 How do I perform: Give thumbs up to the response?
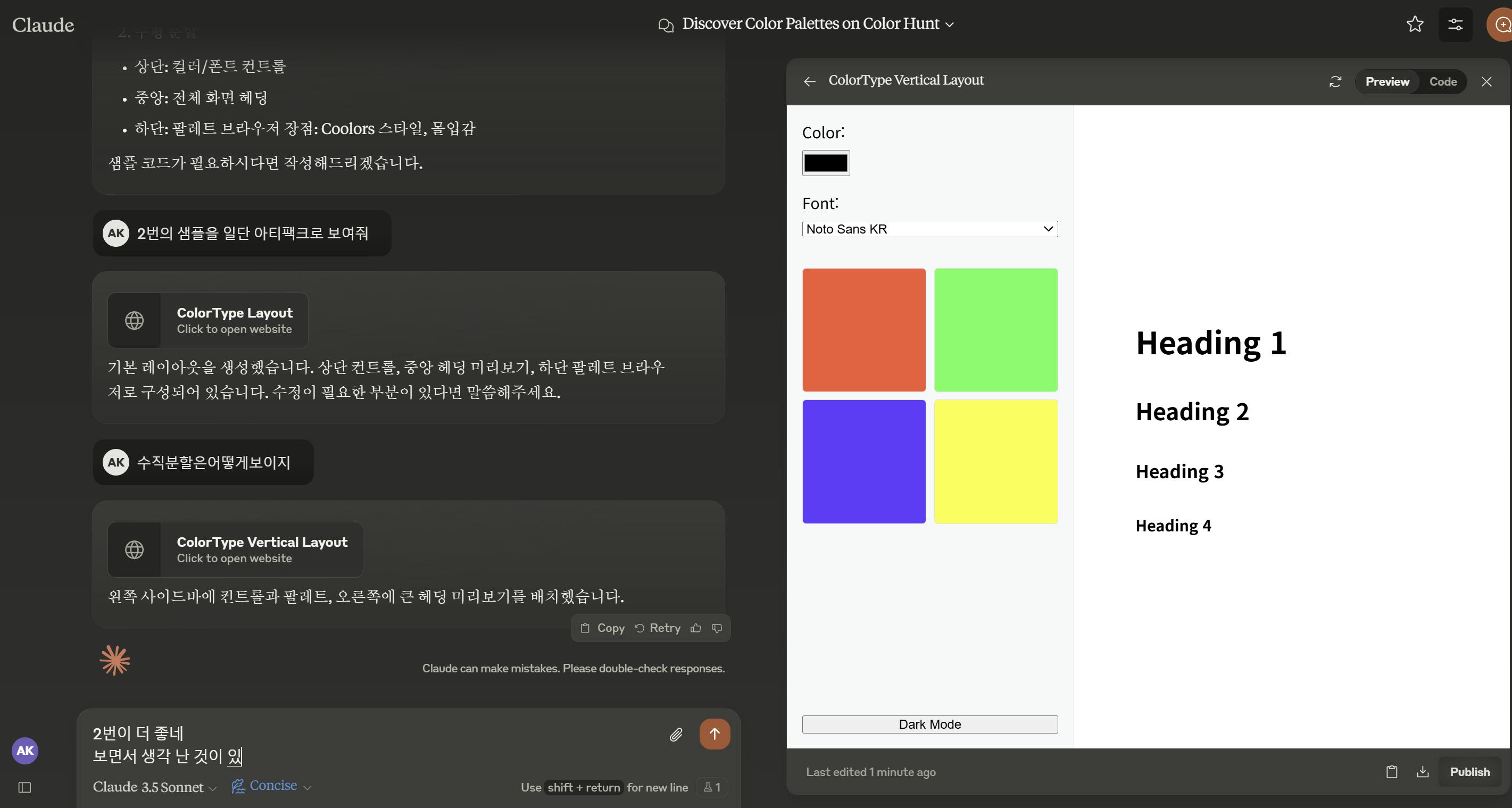point(695,628)
